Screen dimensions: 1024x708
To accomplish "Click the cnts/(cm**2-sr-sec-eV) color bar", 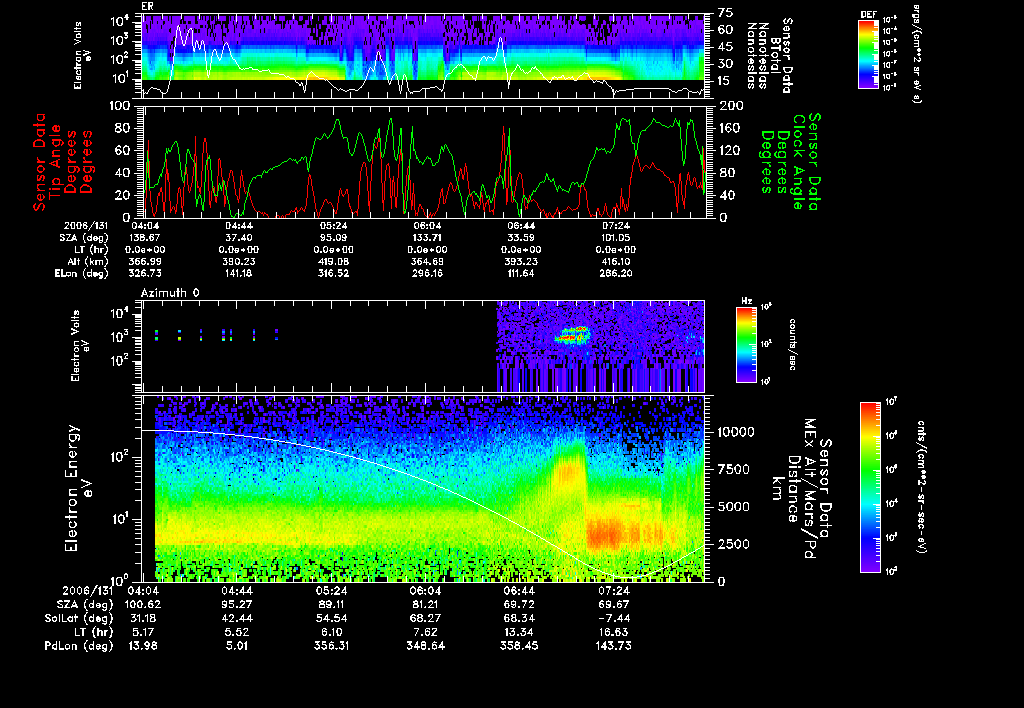I will click(870, 487).
